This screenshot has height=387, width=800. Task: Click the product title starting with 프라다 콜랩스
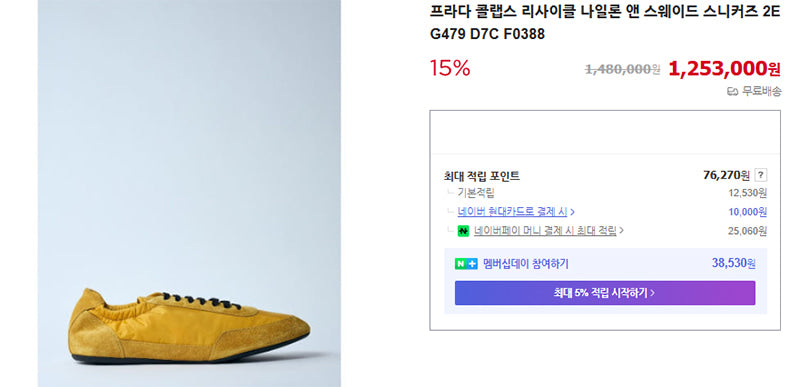(x=605, y=23)
